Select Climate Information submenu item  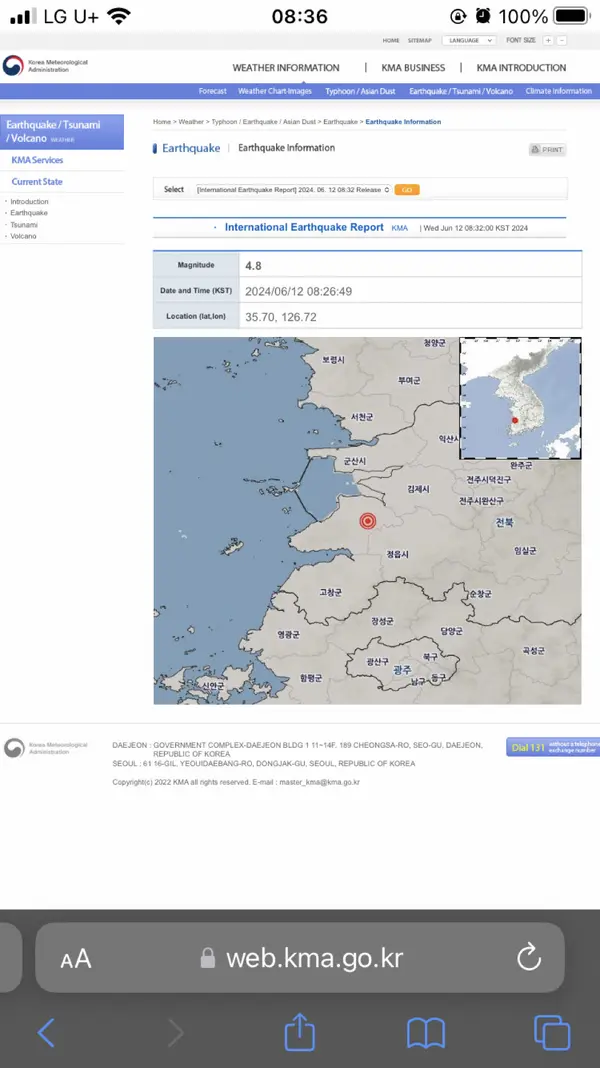click(558, 91)
